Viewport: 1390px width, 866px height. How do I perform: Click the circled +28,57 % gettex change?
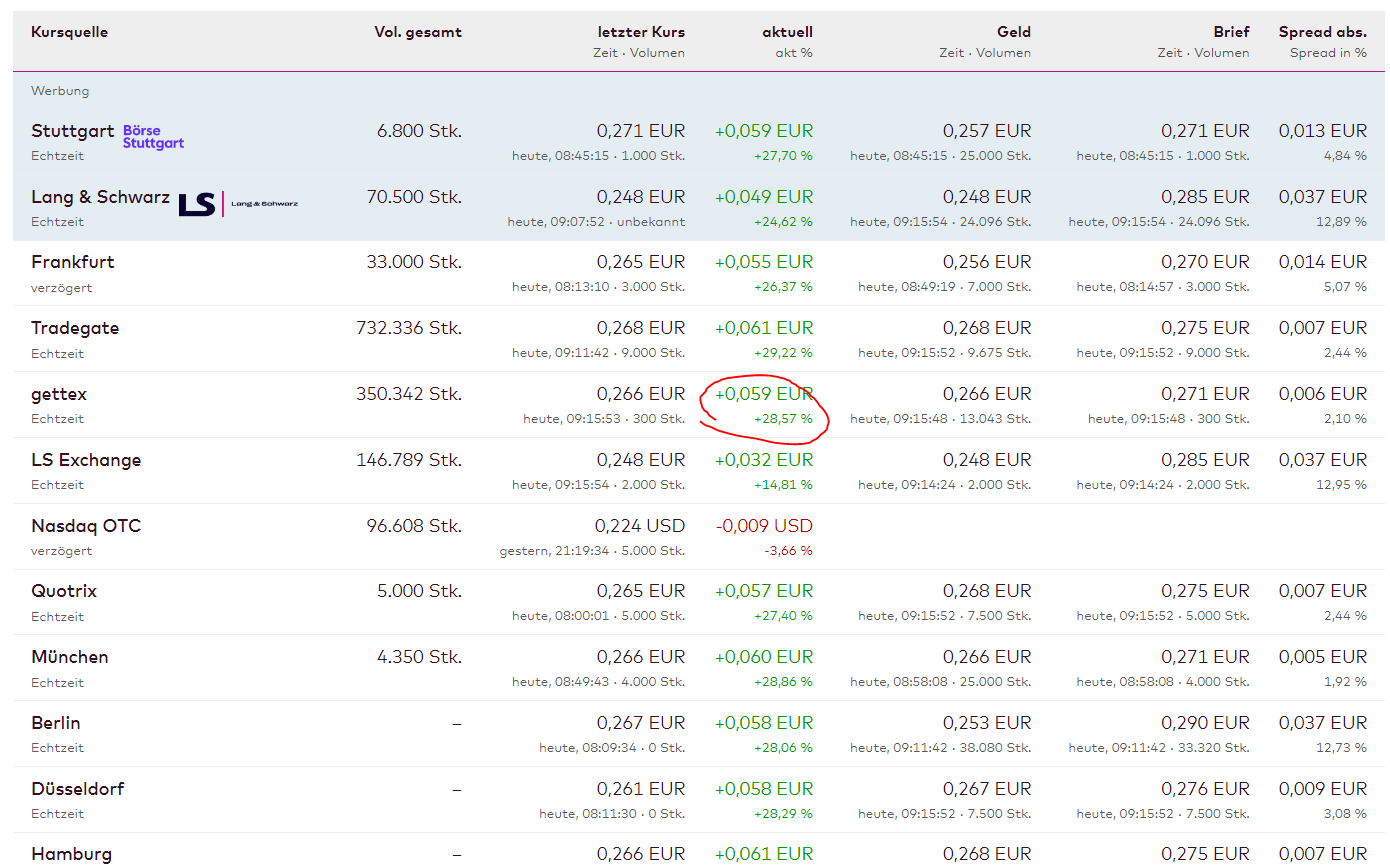(x=784, y=419)
